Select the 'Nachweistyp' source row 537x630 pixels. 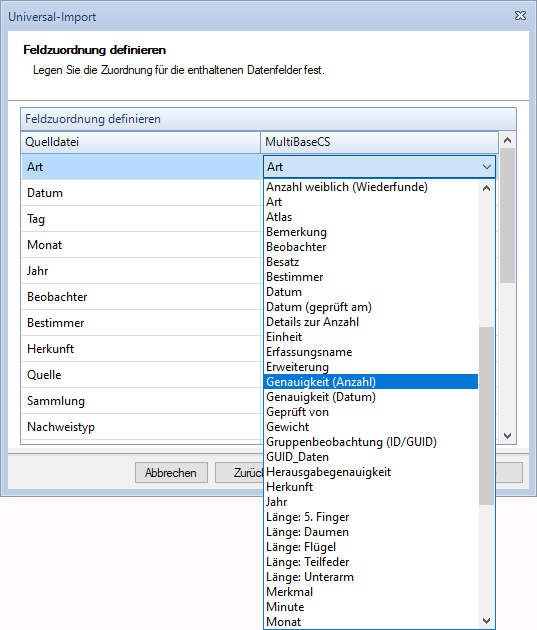tap(141, 427)
